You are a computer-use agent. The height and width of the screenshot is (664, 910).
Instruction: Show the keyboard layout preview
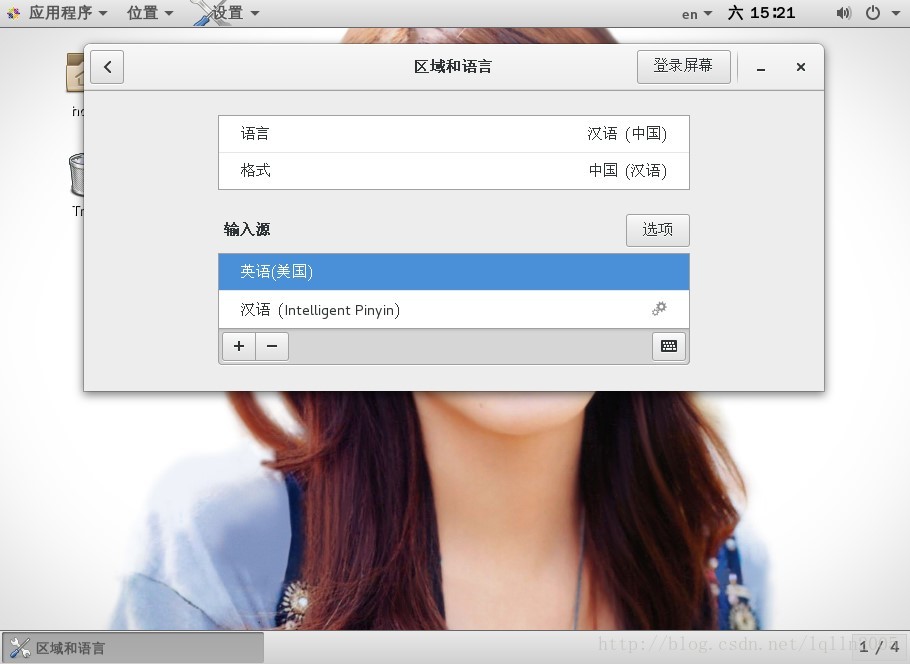click(669, 346)
